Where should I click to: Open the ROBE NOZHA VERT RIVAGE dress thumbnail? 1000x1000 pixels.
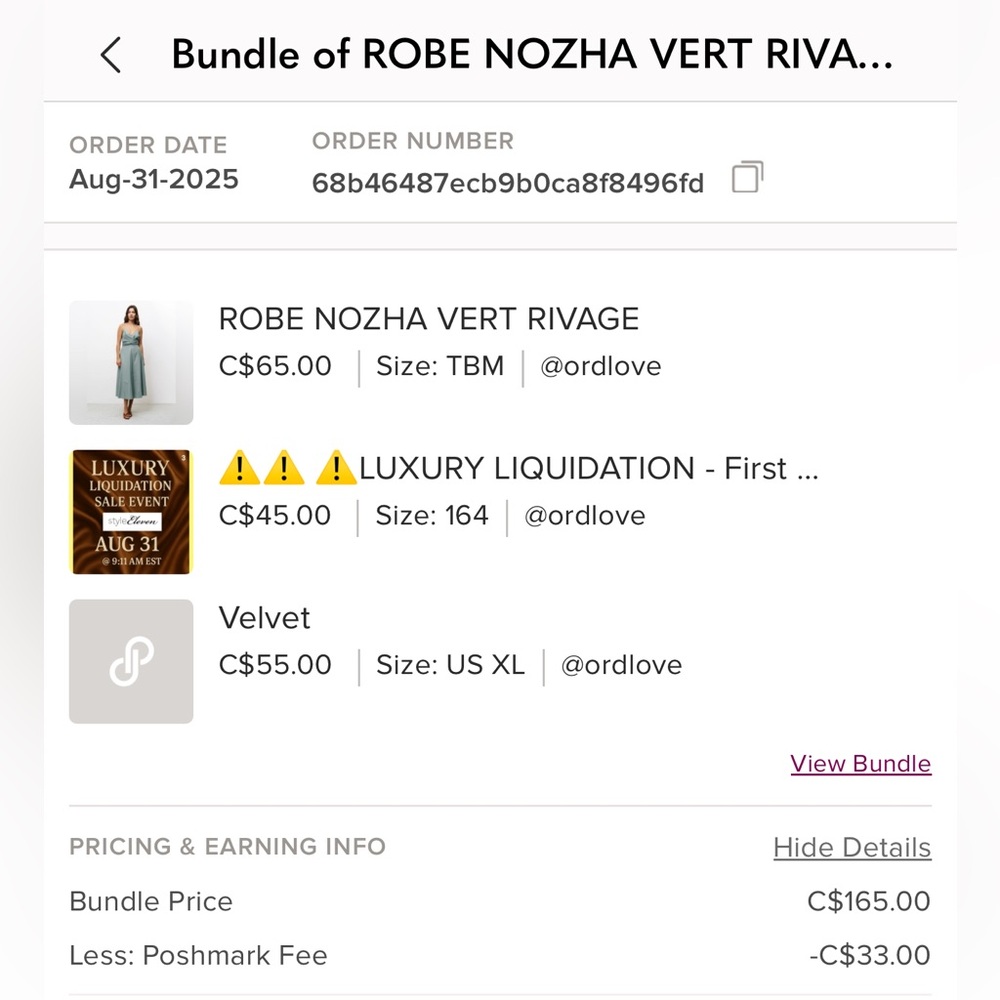[x=131, y=362]
